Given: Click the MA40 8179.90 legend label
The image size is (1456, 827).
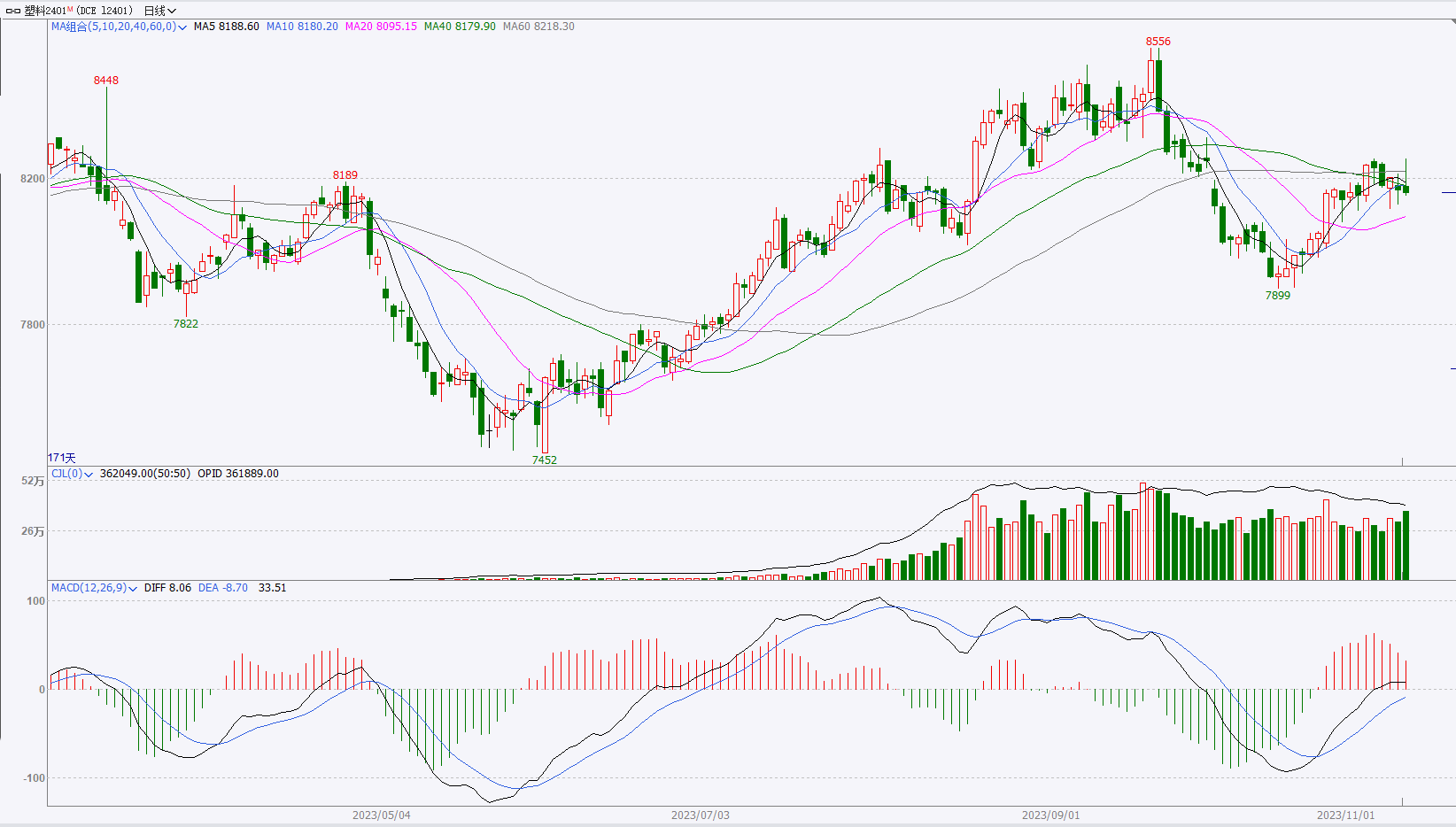Looking at the screenshot, I should click(460, 27).
